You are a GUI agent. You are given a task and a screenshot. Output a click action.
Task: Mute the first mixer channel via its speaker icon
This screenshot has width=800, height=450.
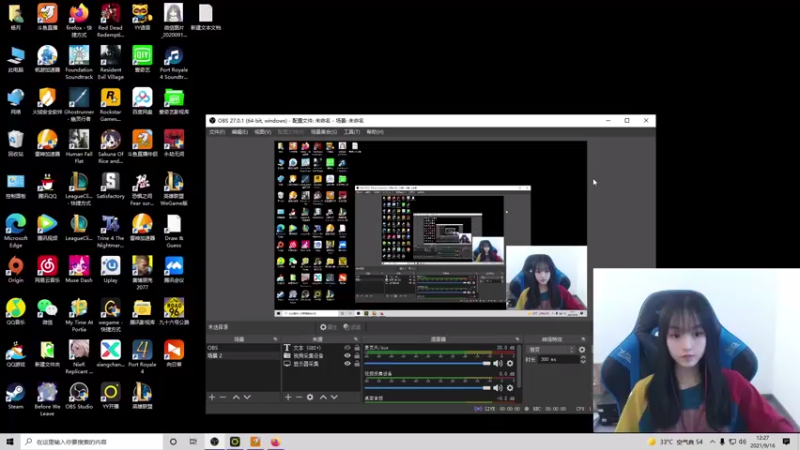(x=498, y=363)
